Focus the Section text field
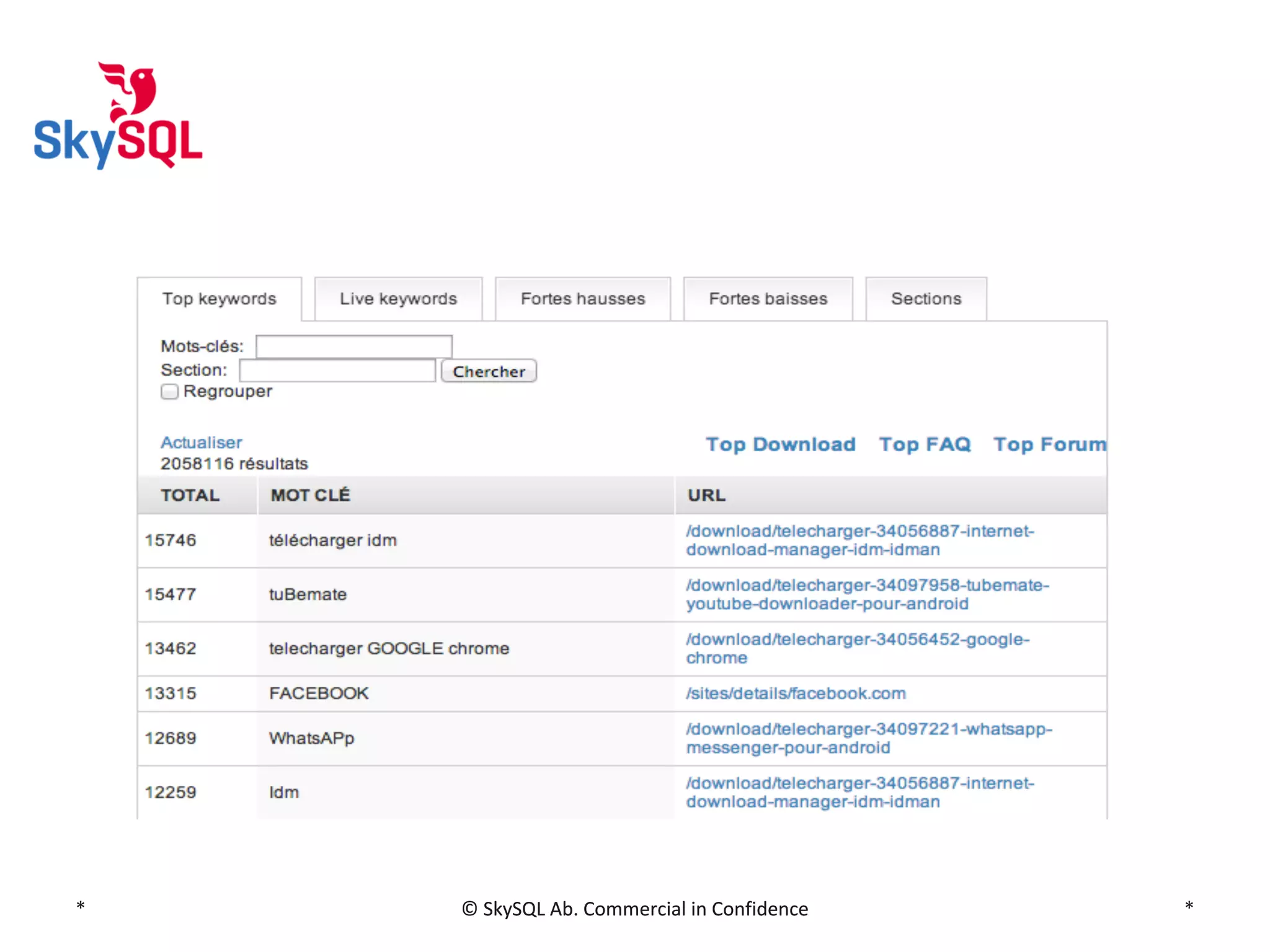Screen dimensions: 1270x952 pos(337,371)
